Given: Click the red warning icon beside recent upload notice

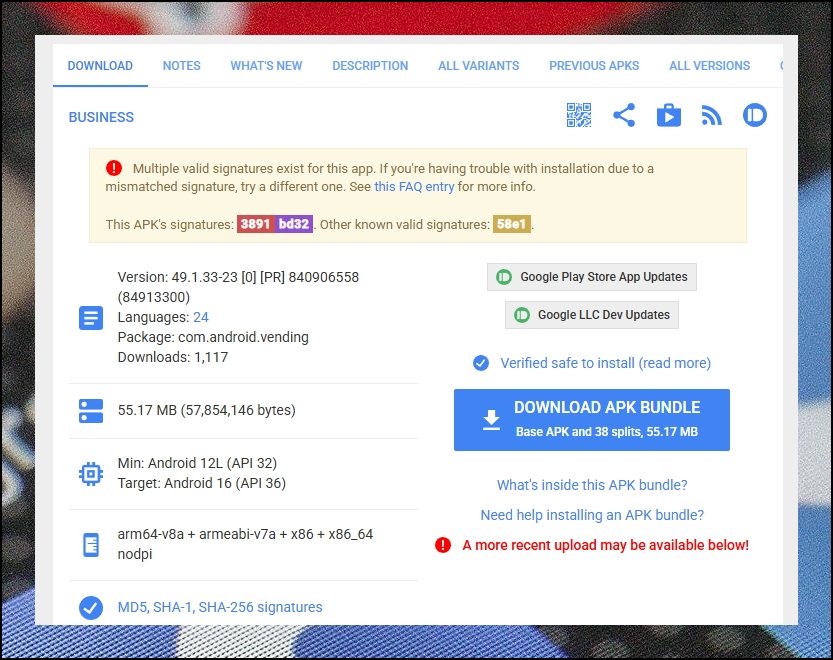Looking at the screenshot, I should (443, 545).
